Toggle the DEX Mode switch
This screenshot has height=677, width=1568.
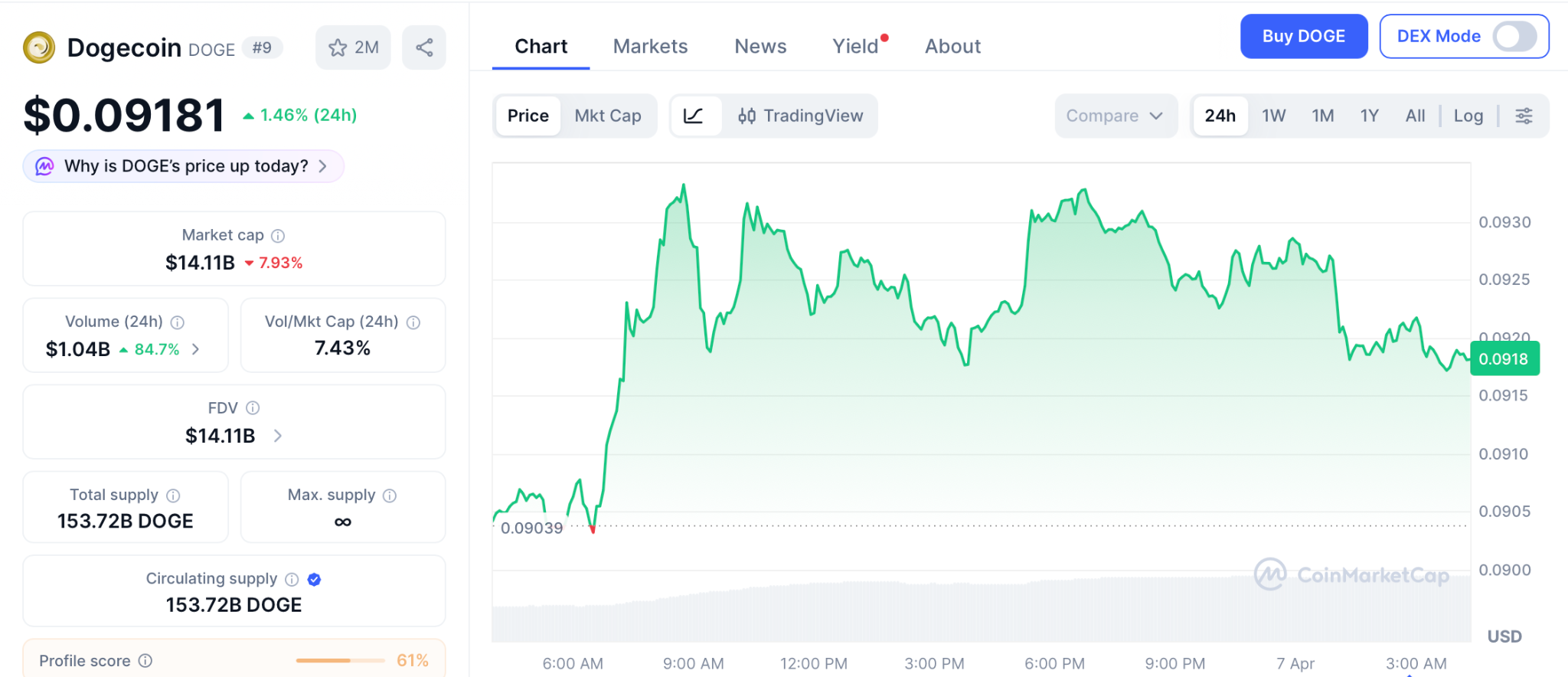pos(1514,36)
